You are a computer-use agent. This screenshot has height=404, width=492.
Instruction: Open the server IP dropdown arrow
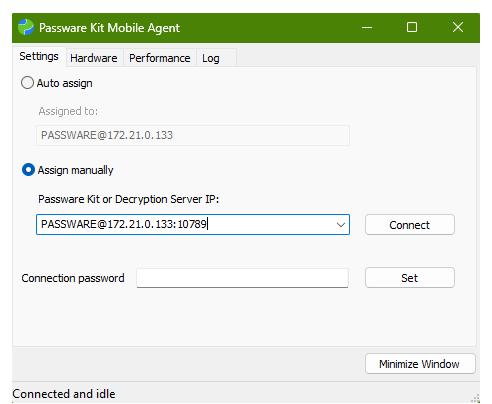(x=340, y=225)
